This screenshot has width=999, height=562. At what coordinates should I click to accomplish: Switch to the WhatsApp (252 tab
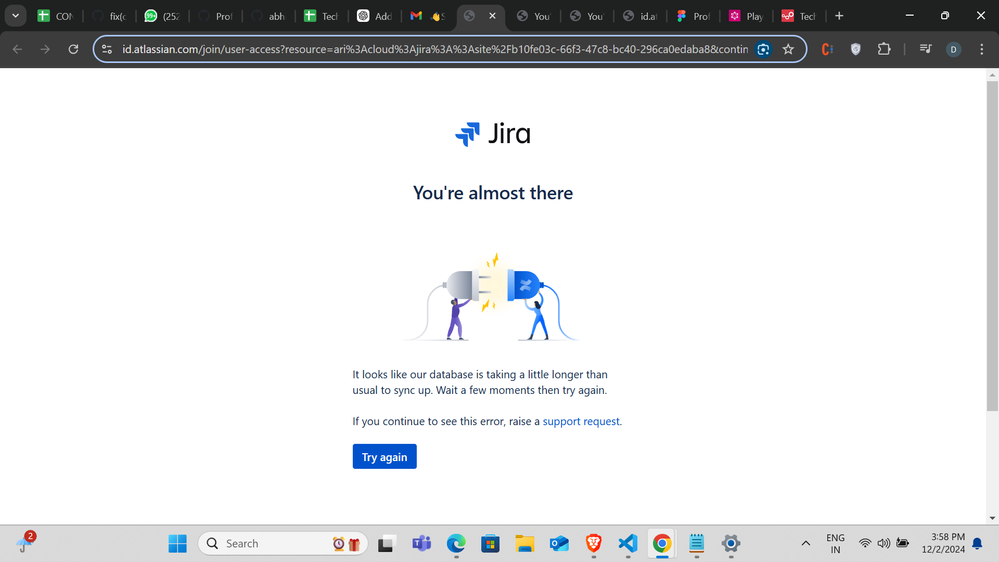(x=162, y=16)
